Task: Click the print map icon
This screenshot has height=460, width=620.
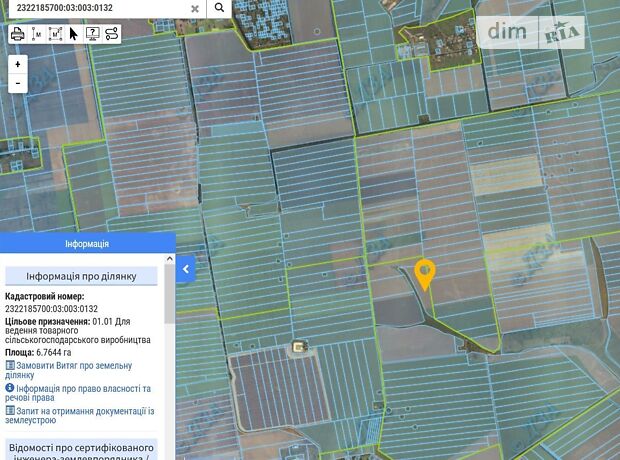Action: coord(17,33)
